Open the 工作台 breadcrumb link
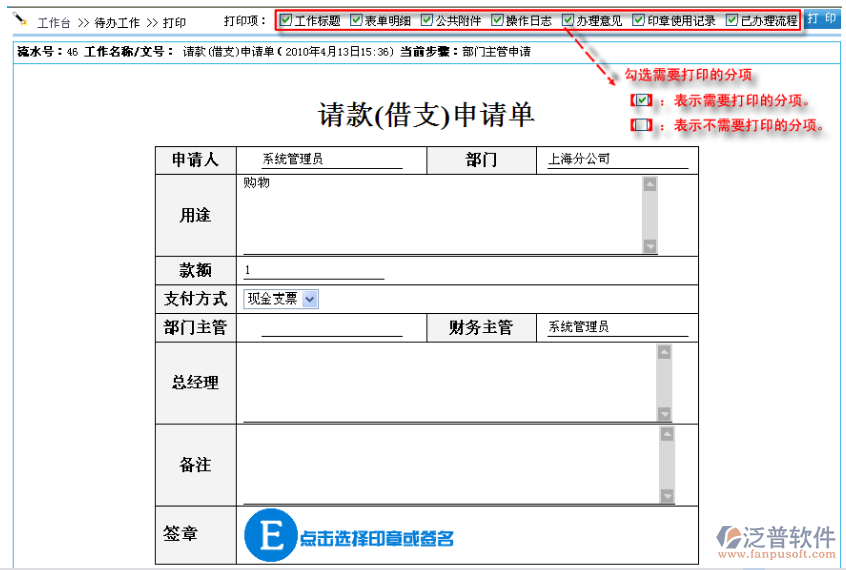 [53, 23]
